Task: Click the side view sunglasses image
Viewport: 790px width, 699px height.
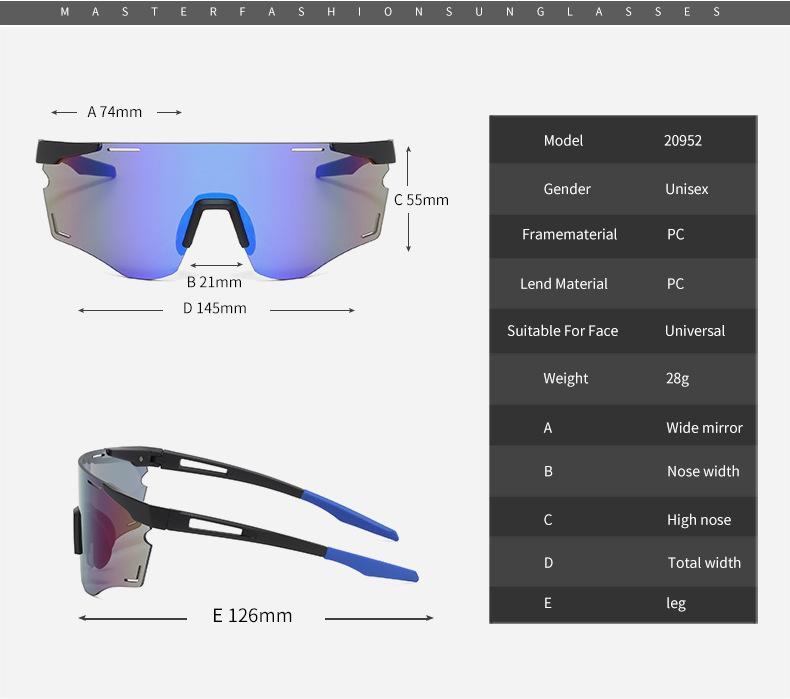Action: click(x=246, y=523)
